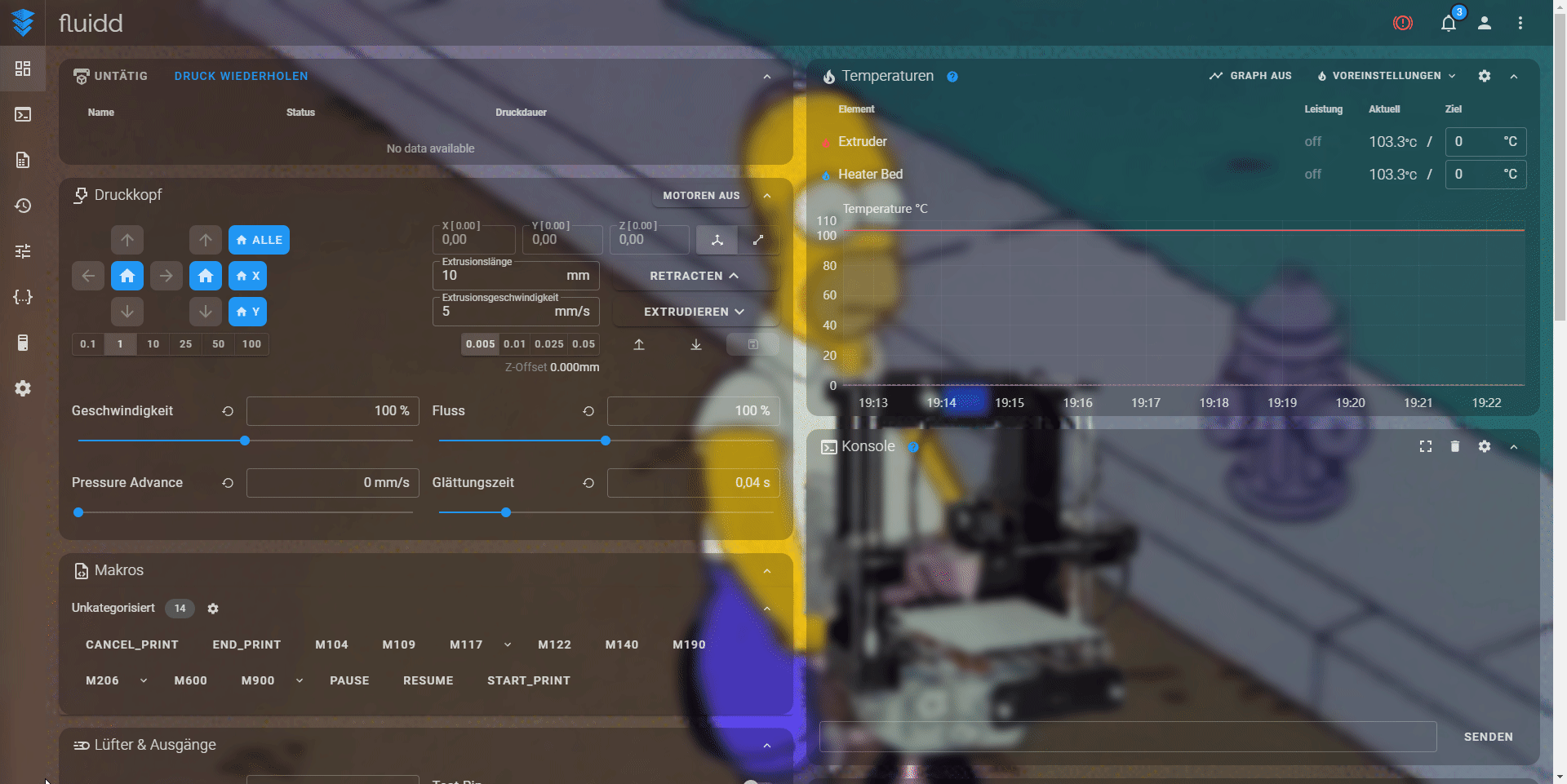Click the Fluss slider handle
Viewport: 1567px width, 784px height.
606,441
